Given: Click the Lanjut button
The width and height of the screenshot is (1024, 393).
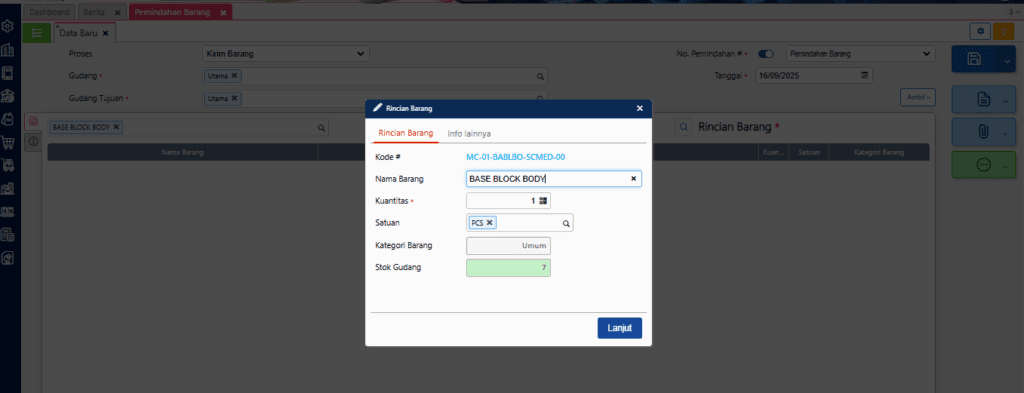Looking at the screenshot, I should 619,328.
